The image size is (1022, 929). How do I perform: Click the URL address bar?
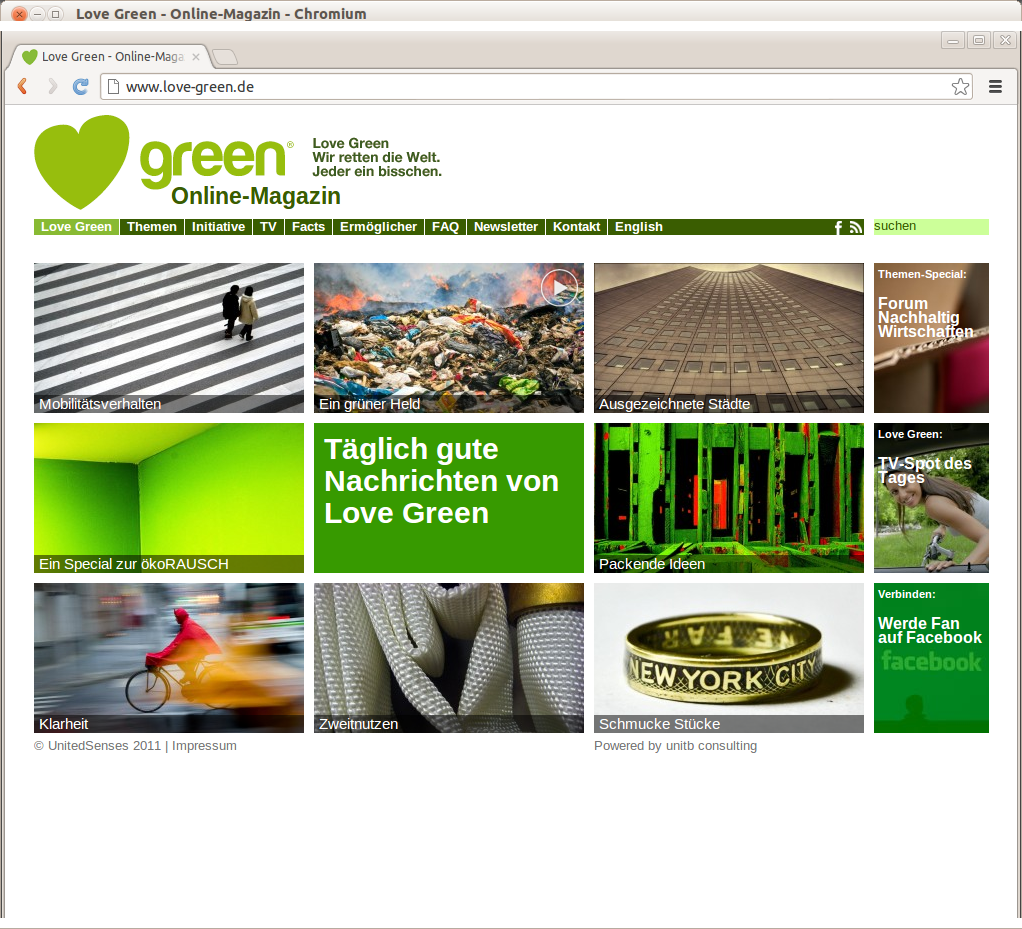coord(536,87)
